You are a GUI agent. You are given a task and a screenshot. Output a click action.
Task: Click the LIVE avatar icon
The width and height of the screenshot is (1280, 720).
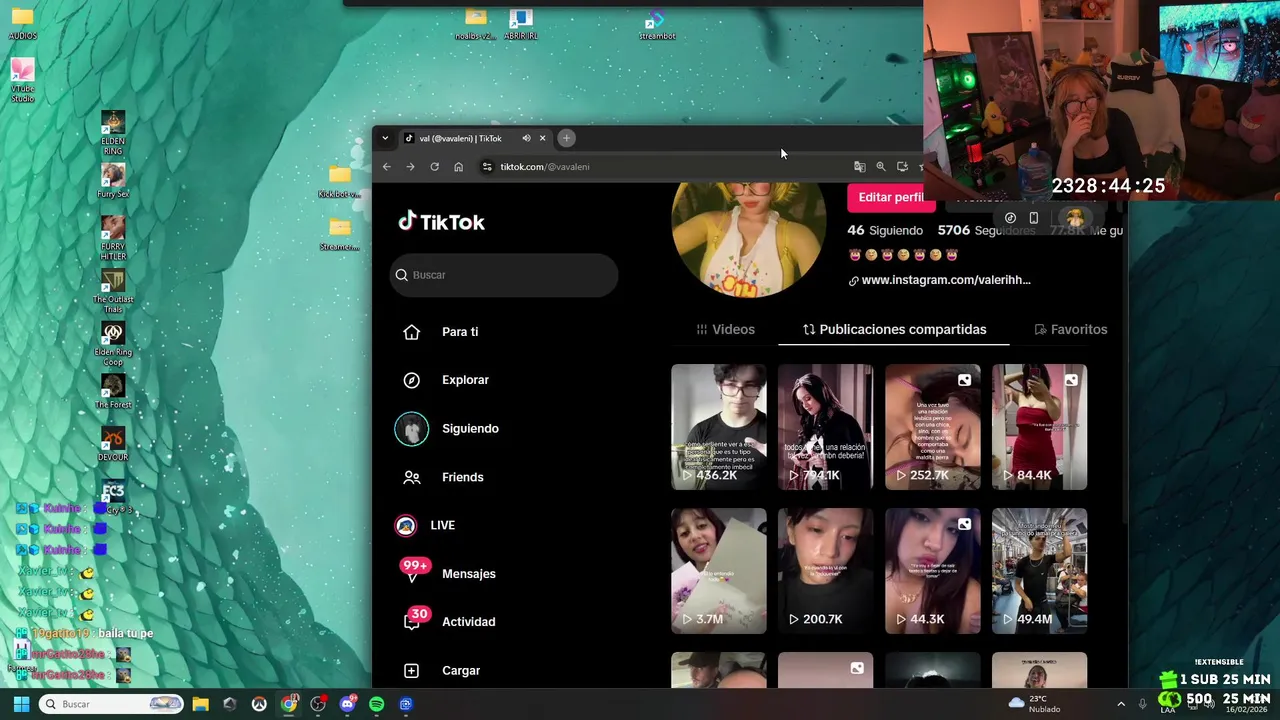pos(406,525)
